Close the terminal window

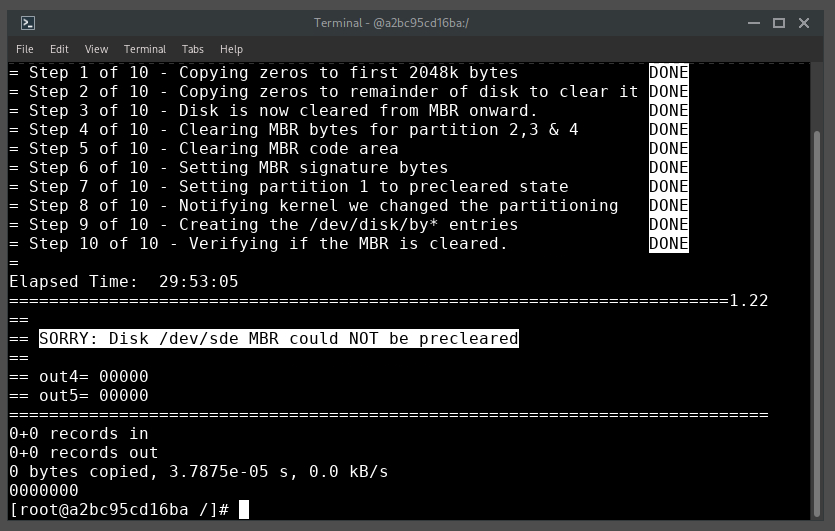(804, 23)
